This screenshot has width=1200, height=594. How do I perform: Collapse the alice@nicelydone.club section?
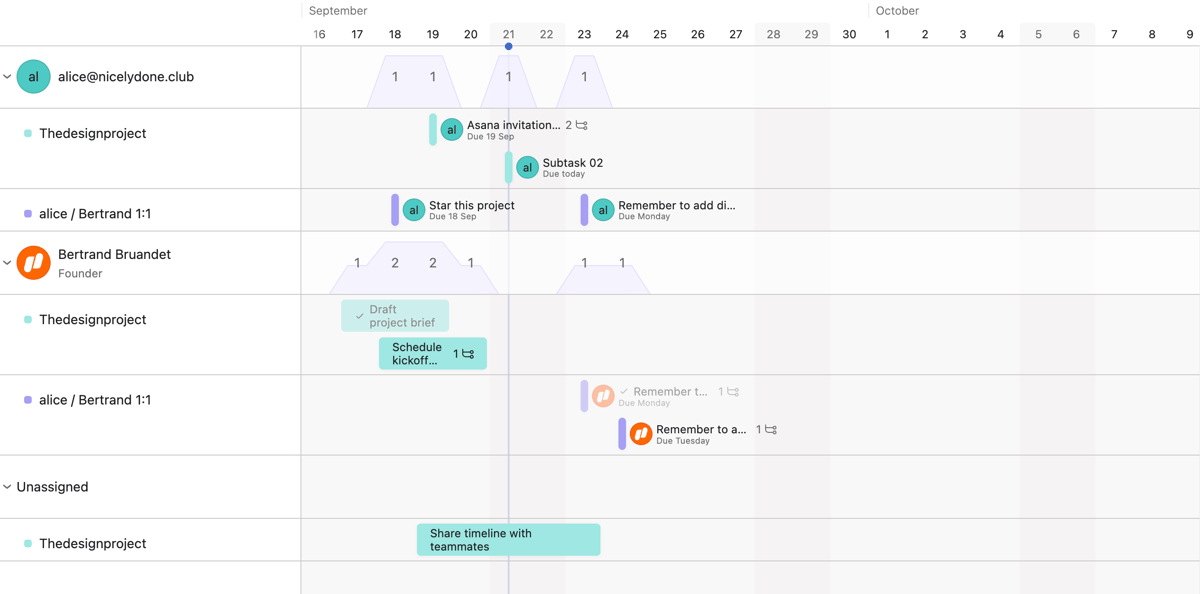[8, 76]
